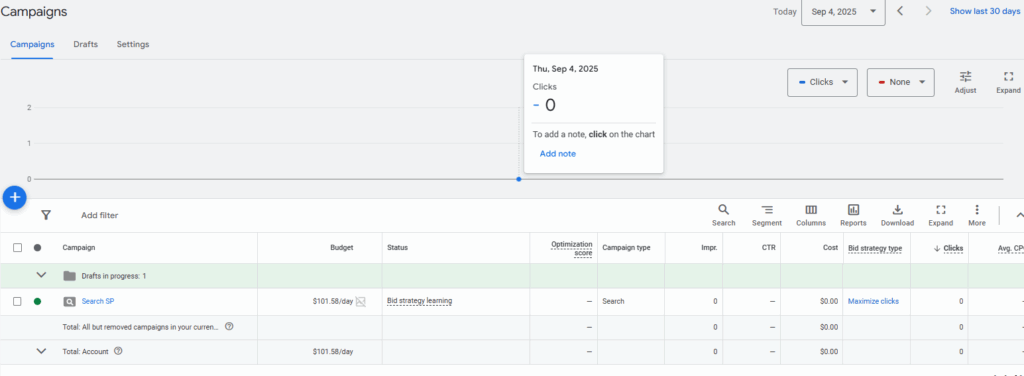Expand the Total: Account row chevron
1024x376 pixels.
[41, 351]
